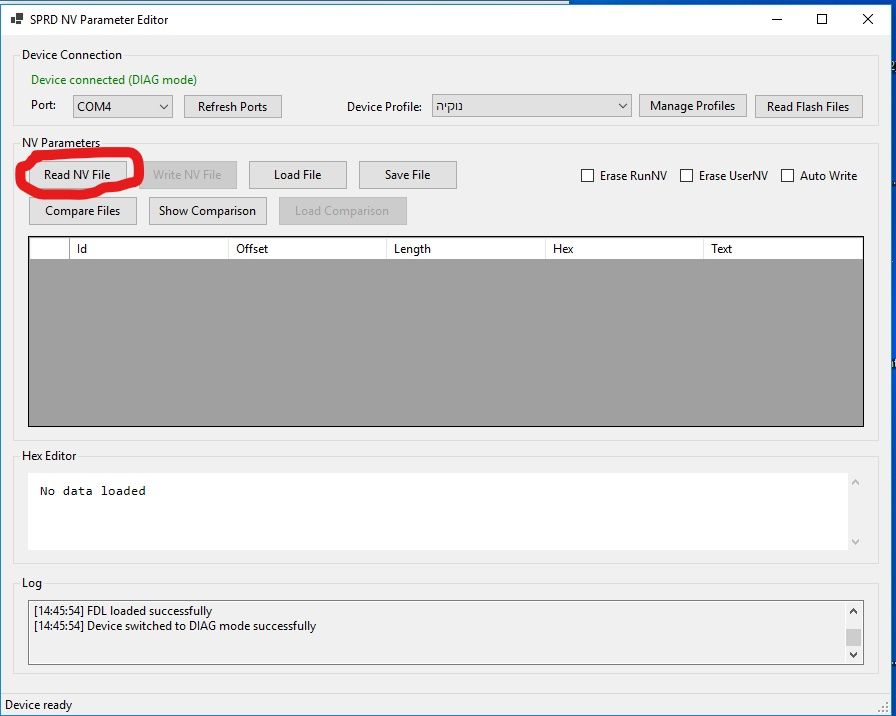Open Manage Profiles dialog
Viewport: 896px width, 716px height.
point(692,106)
